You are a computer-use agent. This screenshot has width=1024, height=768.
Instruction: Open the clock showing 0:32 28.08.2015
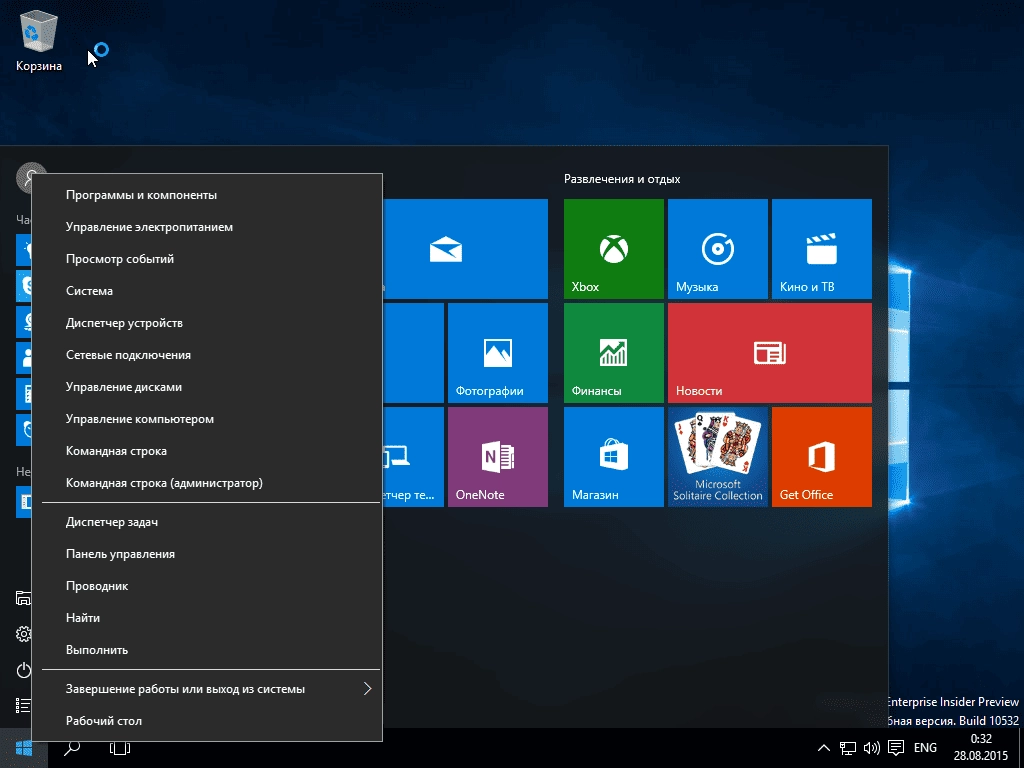tap(980, 748)
